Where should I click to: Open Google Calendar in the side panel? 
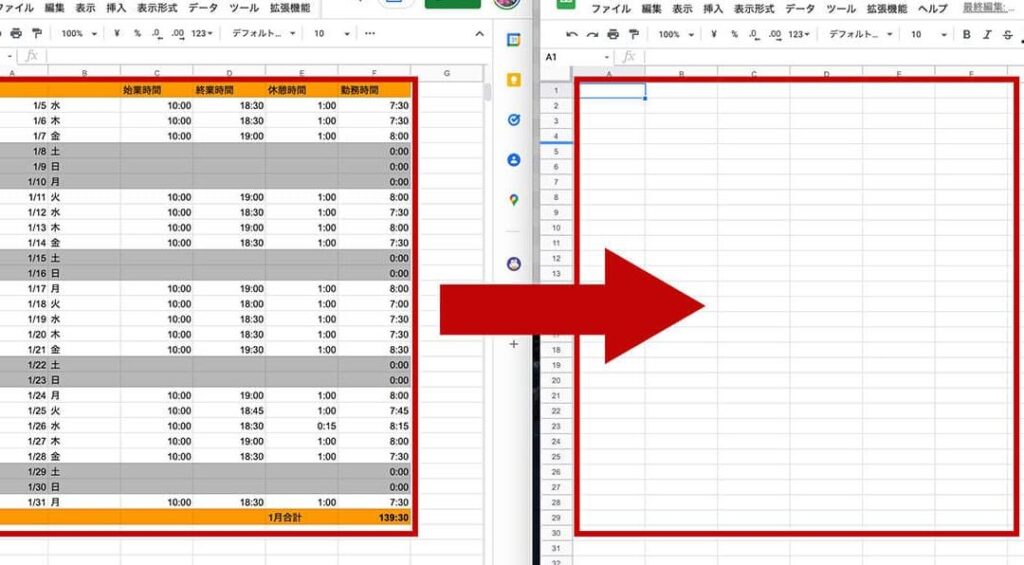(514, 41)
